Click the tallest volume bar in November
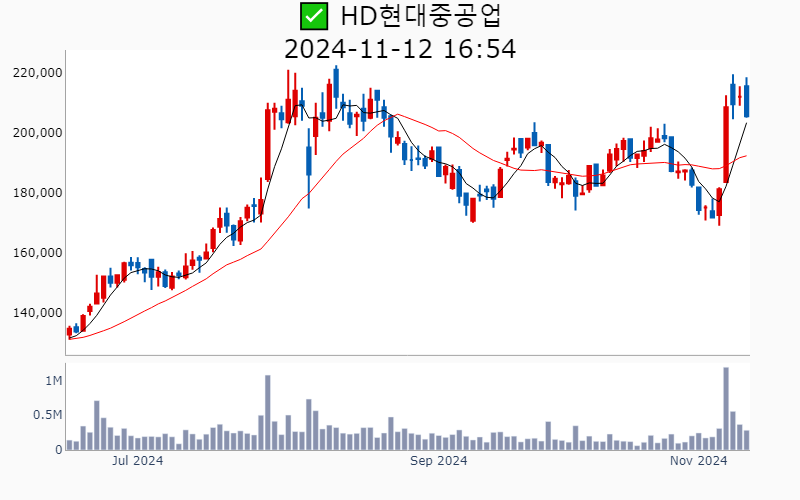The image size is (800, 500). [x=726, y=409]
